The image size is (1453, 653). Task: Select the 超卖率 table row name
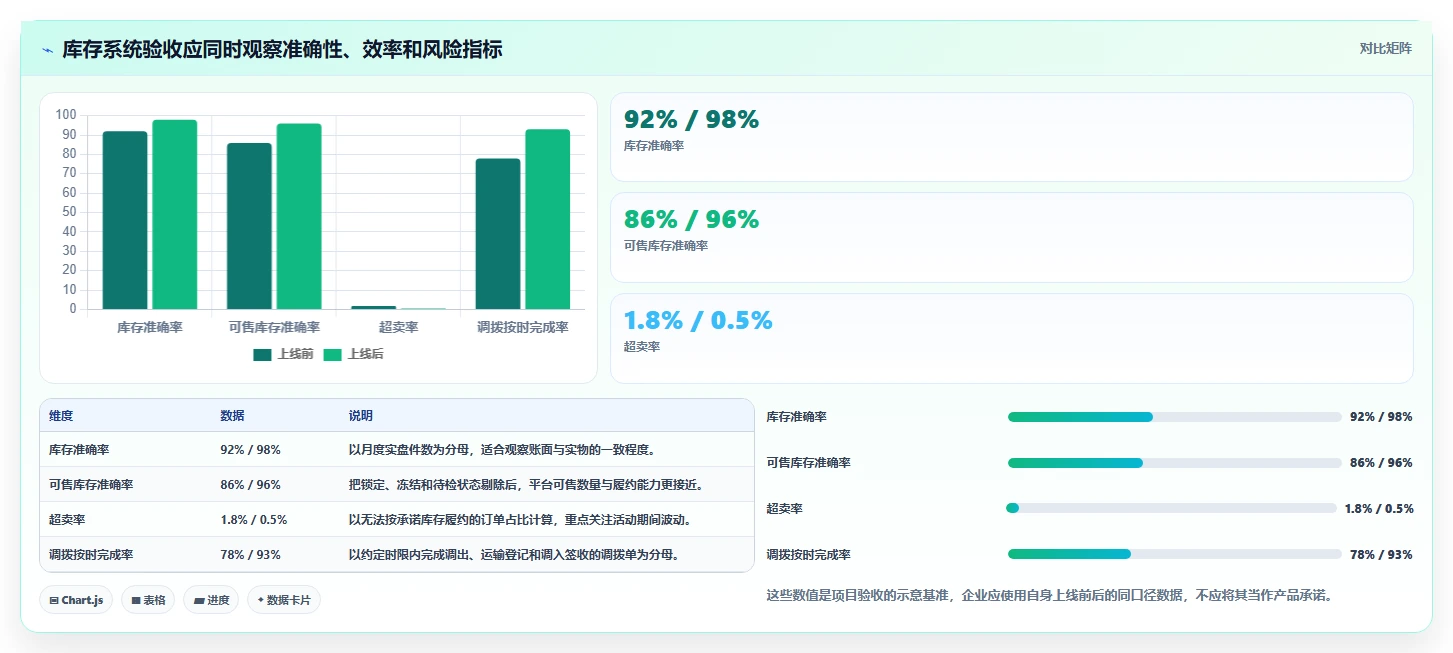tap(67, 520)
